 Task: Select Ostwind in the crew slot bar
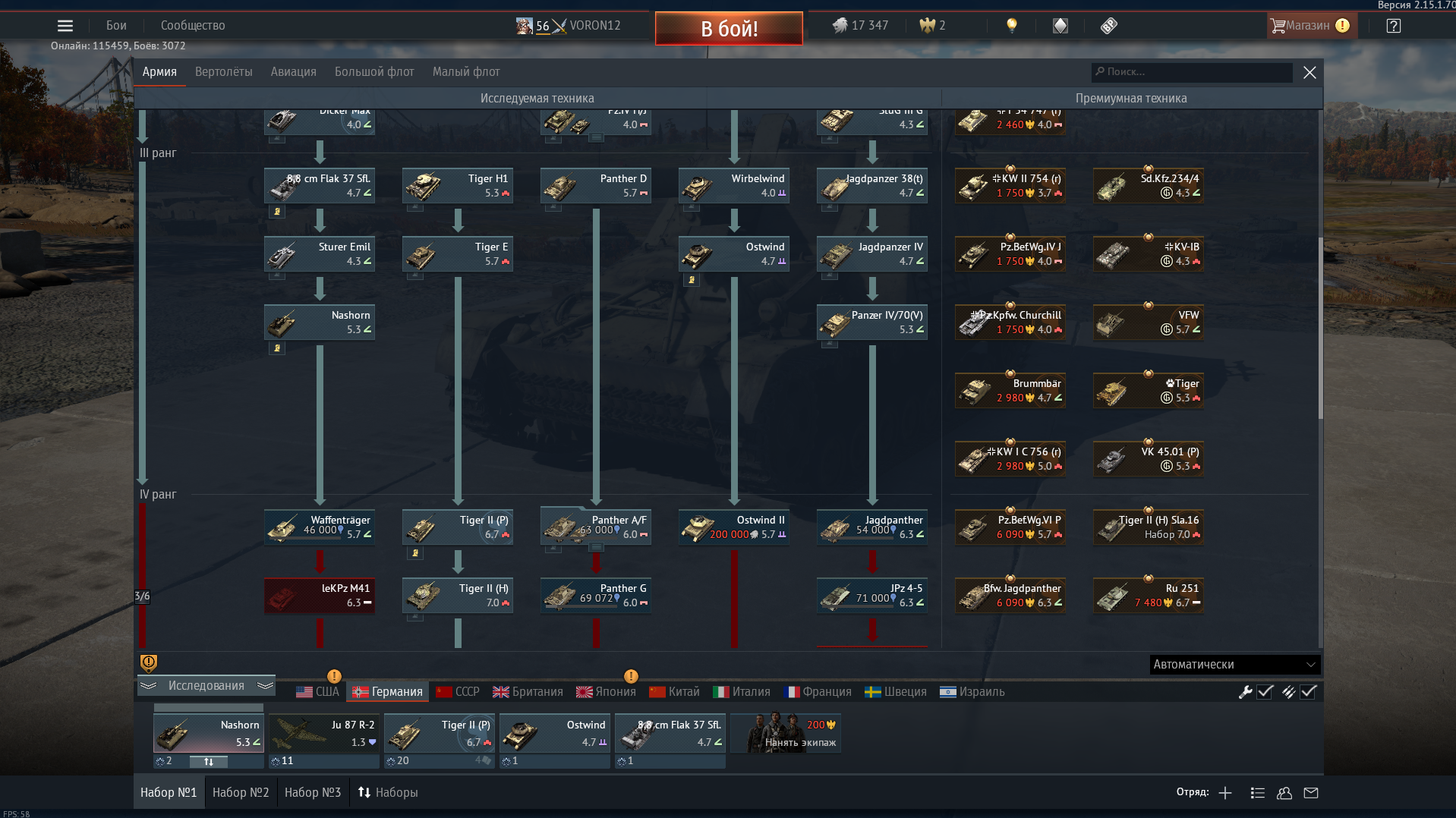click(x=555, y=735)
